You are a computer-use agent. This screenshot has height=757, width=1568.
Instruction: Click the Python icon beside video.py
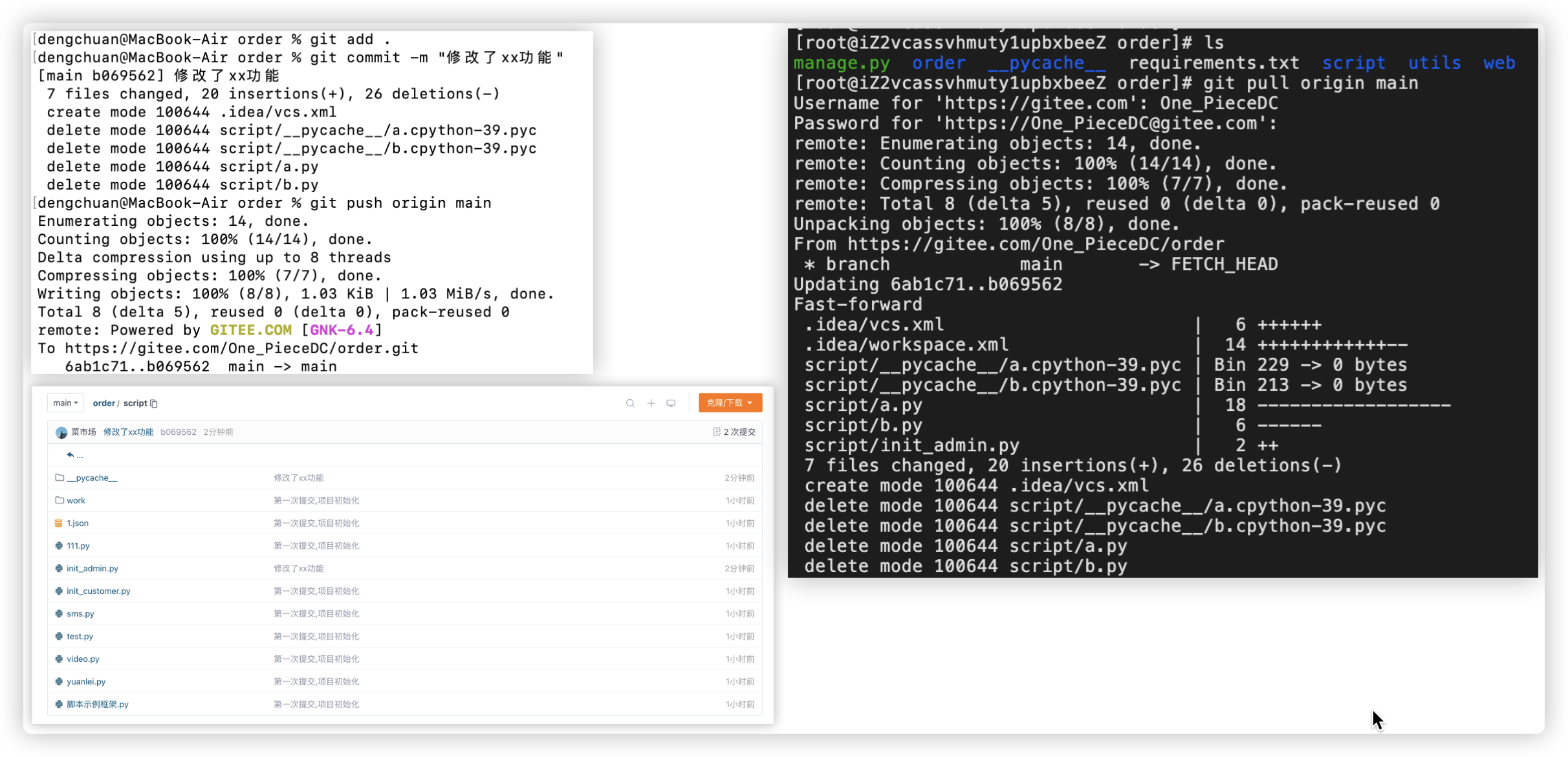[59, 659]
